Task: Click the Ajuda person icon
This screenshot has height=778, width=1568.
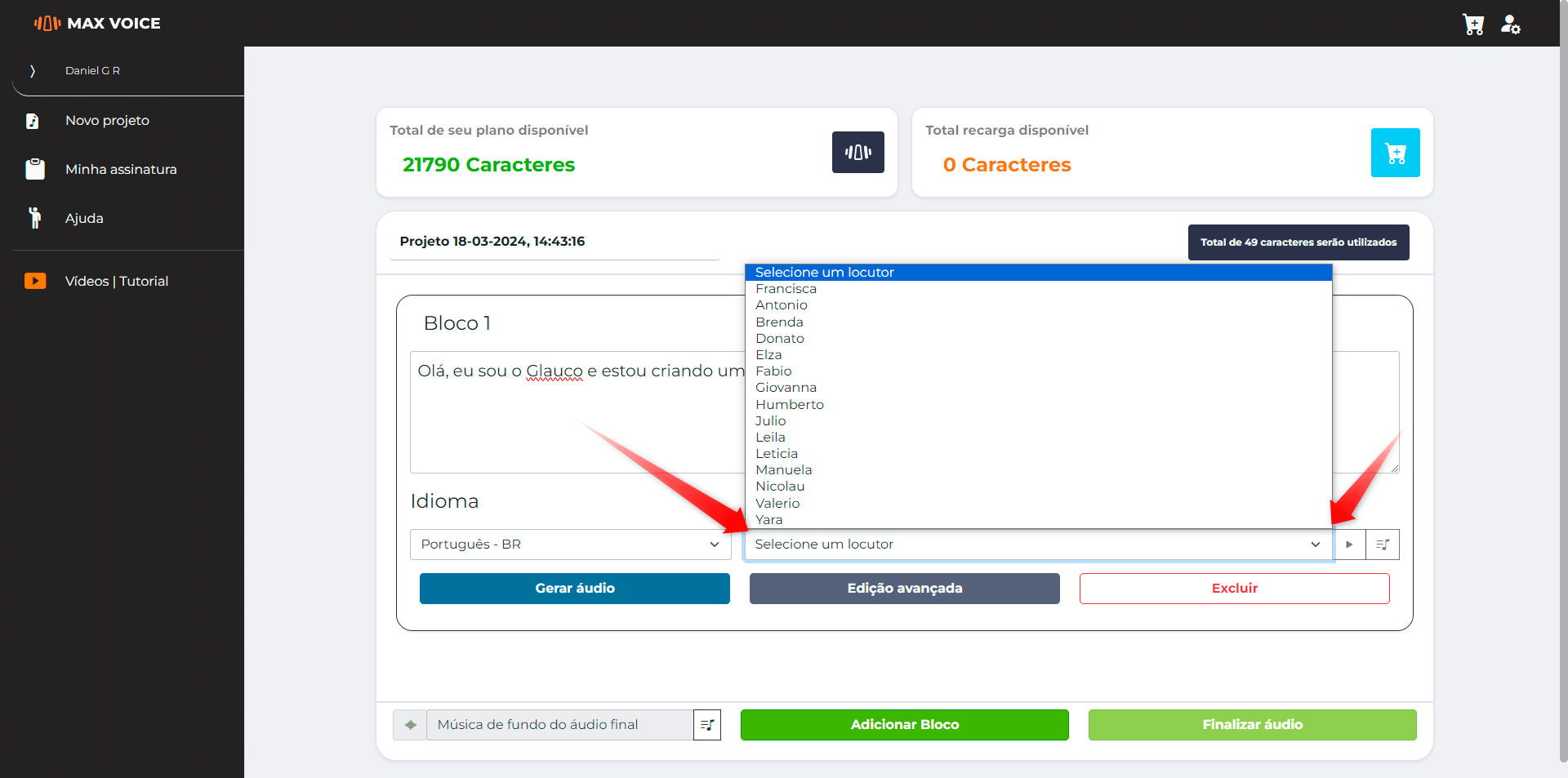Action: (34, 218)
